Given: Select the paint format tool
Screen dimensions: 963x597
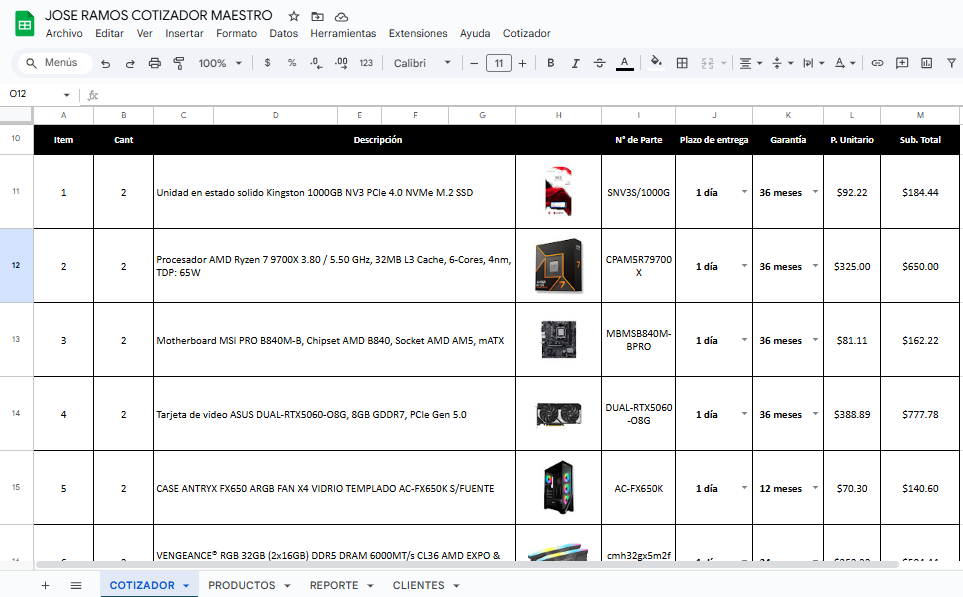Looking at the screenshot, I should (179, 63).
